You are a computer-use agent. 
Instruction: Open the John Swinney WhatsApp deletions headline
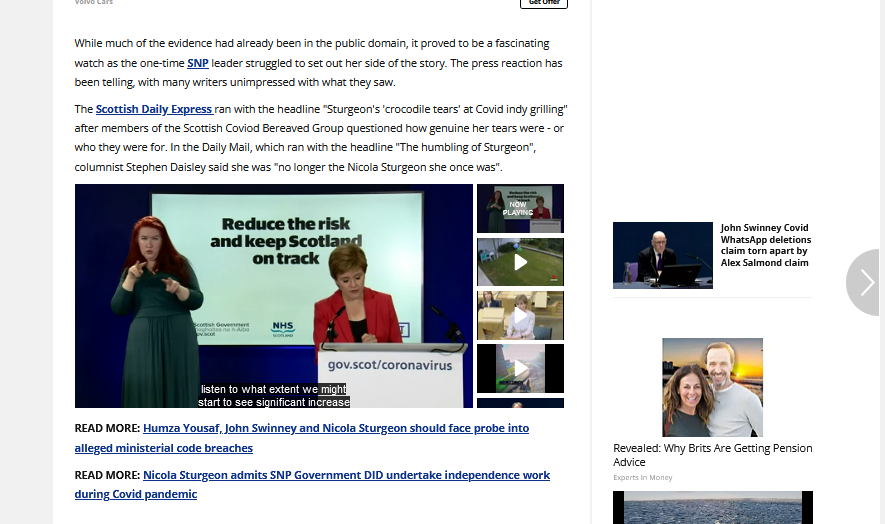766,245
